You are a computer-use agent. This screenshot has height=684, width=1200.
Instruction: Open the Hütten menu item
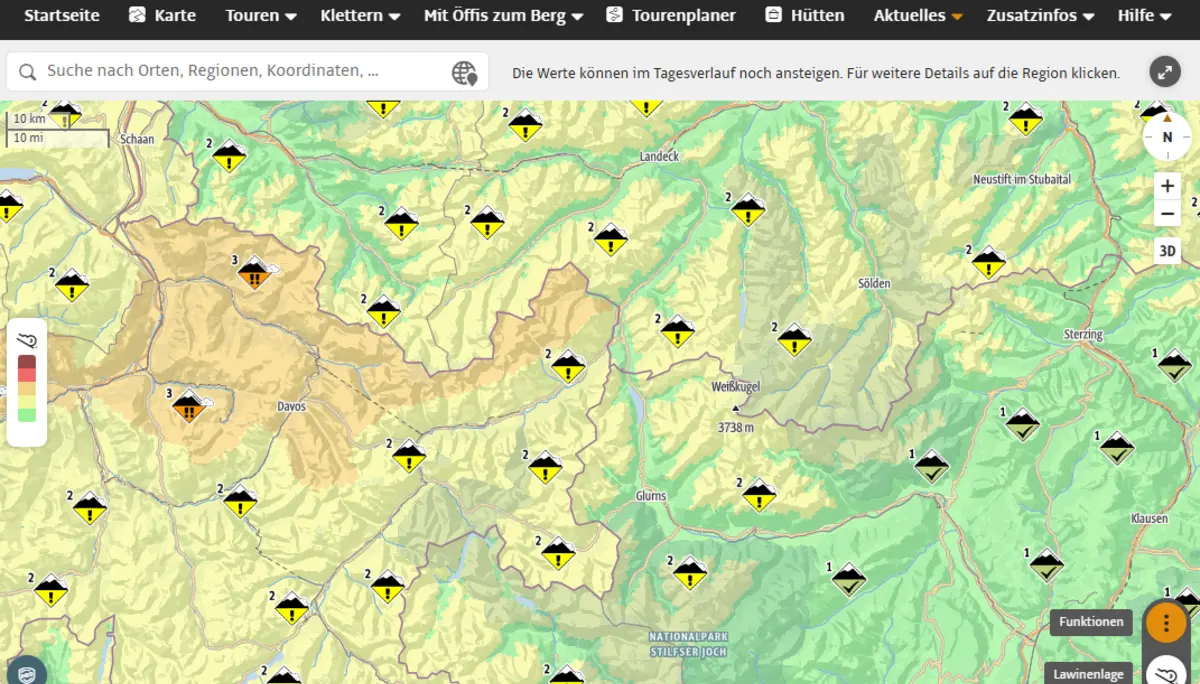coord(805,16)
